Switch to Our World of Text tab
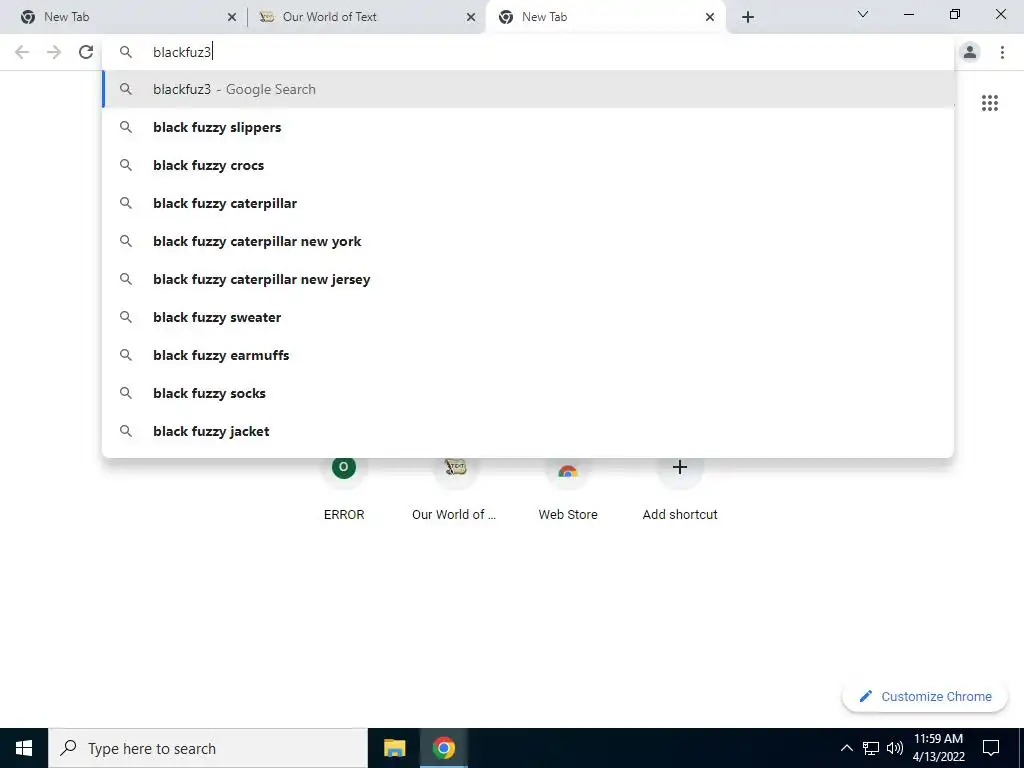The image size is (1024, 768). tap(366, 17)
